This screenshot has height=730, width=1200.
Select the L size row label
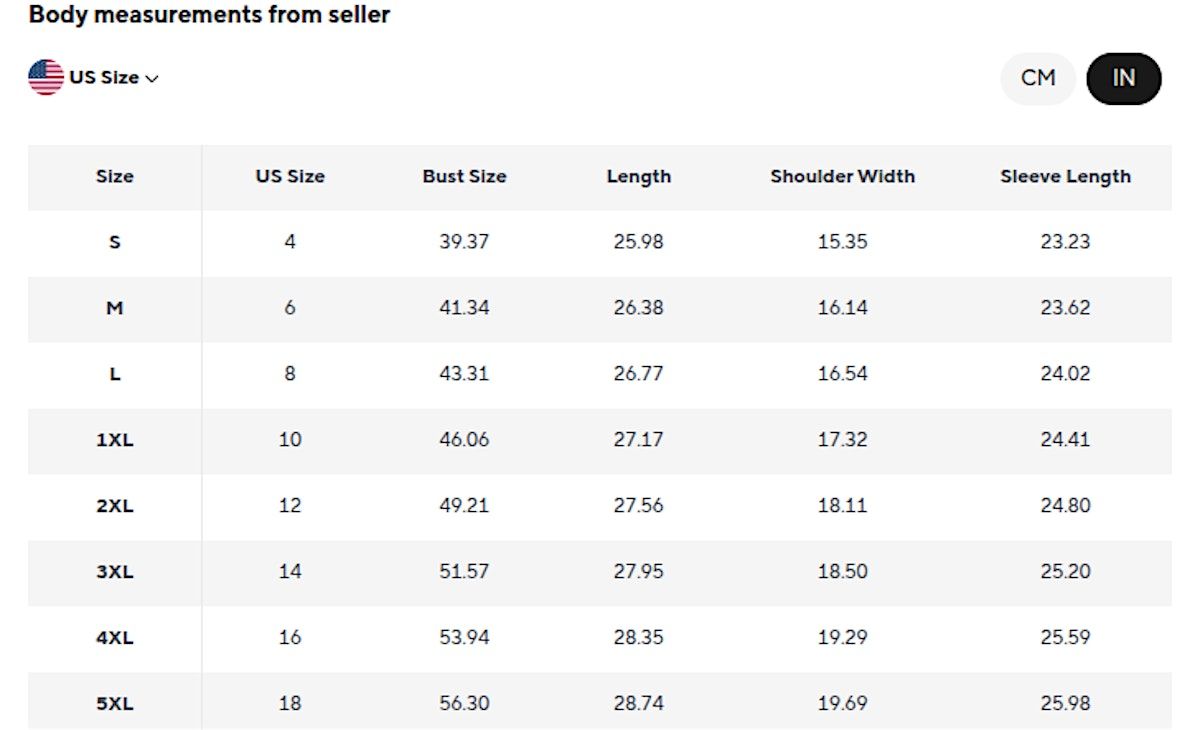(x=114, y=374)
